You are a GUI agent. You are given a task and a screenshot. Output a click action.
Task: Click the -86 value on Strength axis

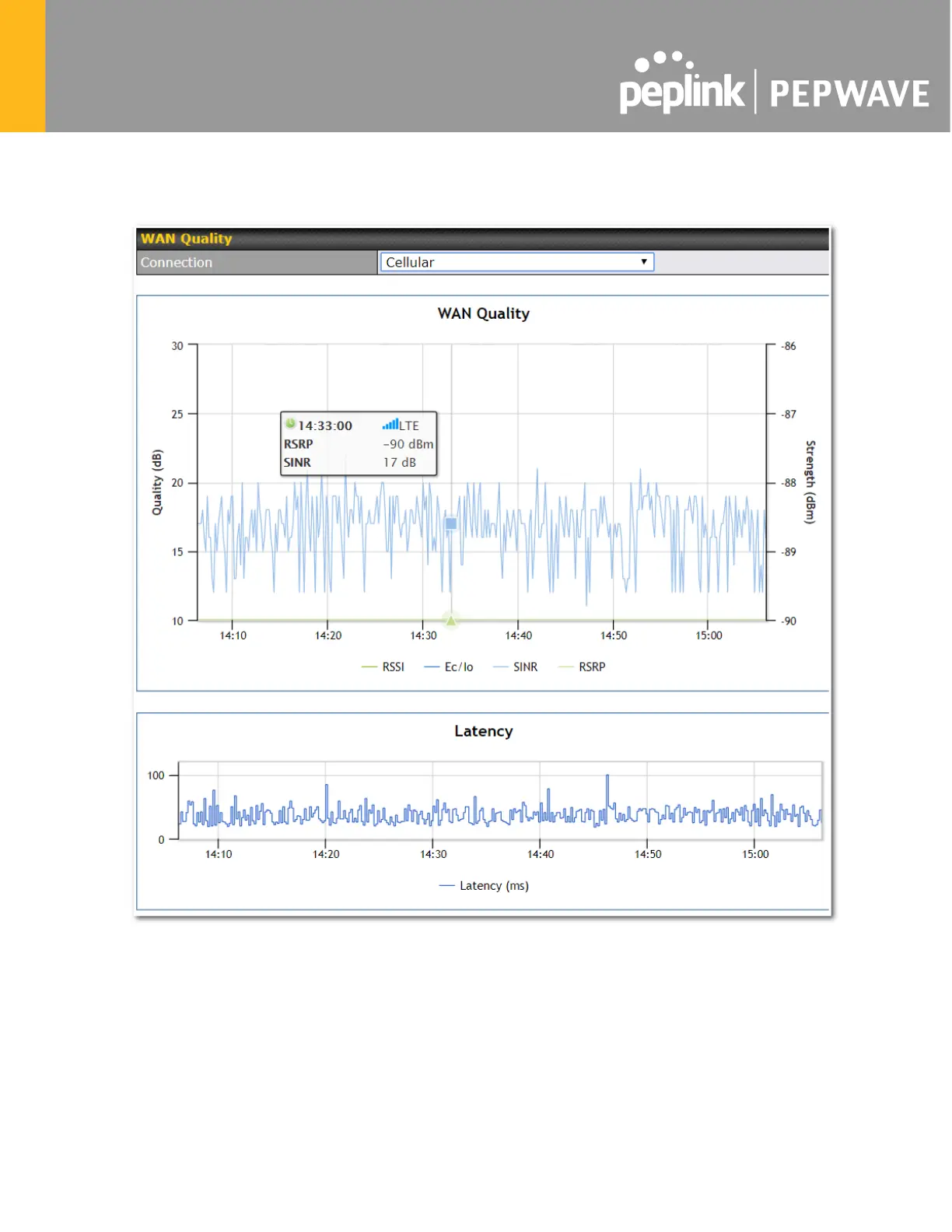coord(789,346)
